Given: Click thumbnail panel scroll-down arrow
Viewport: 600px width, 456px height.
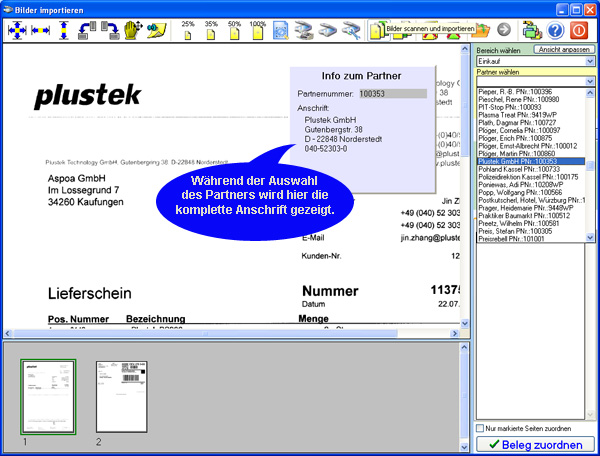Looking at the screenshot, I should click(x=464, y=447).
